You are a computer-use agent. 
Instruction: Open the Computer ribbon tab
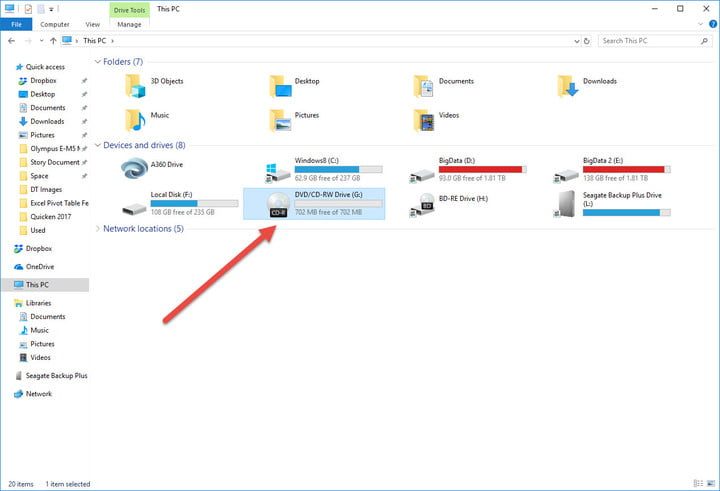54,23
